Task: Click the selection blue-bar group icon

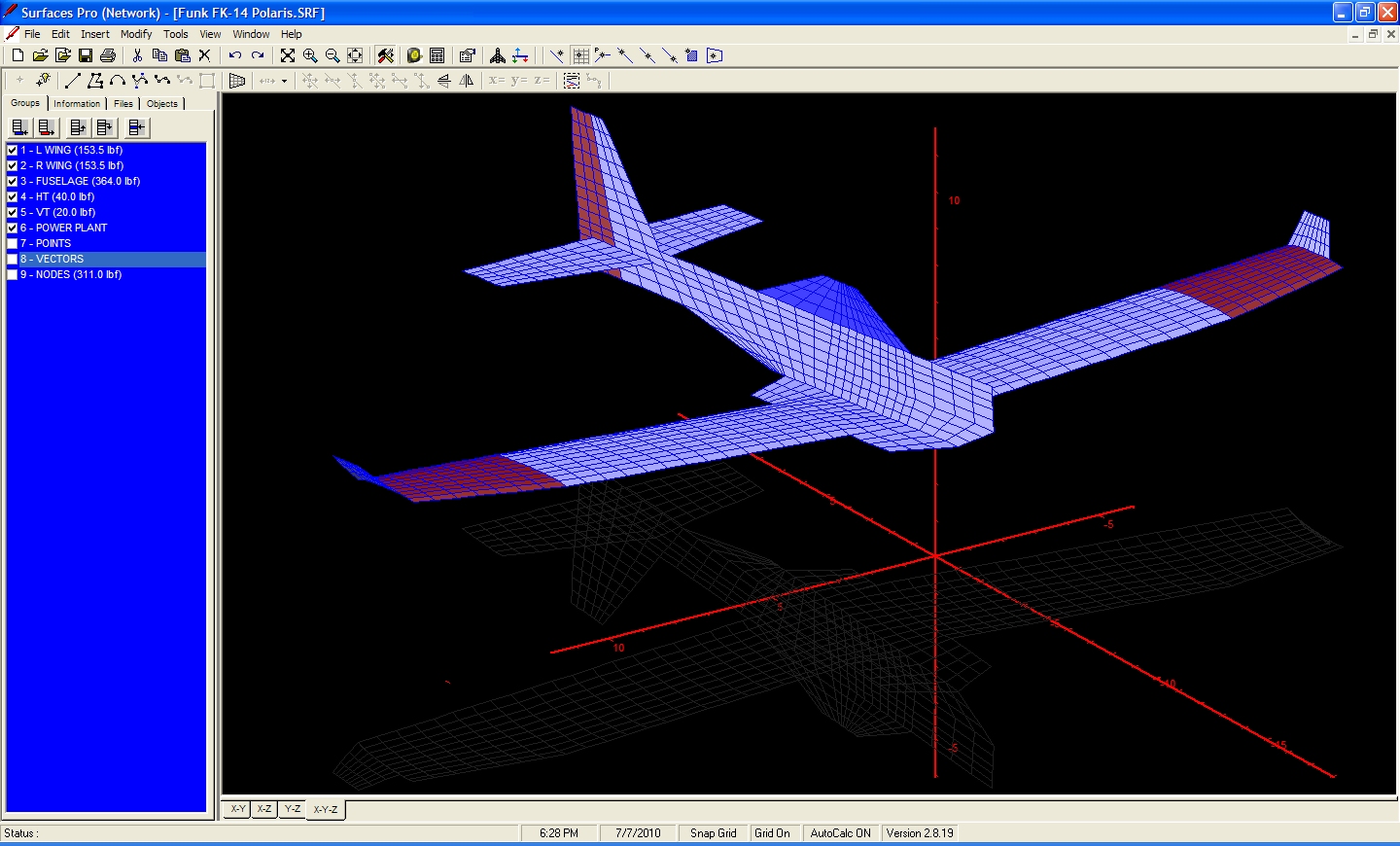Action: tap(137, 127)
